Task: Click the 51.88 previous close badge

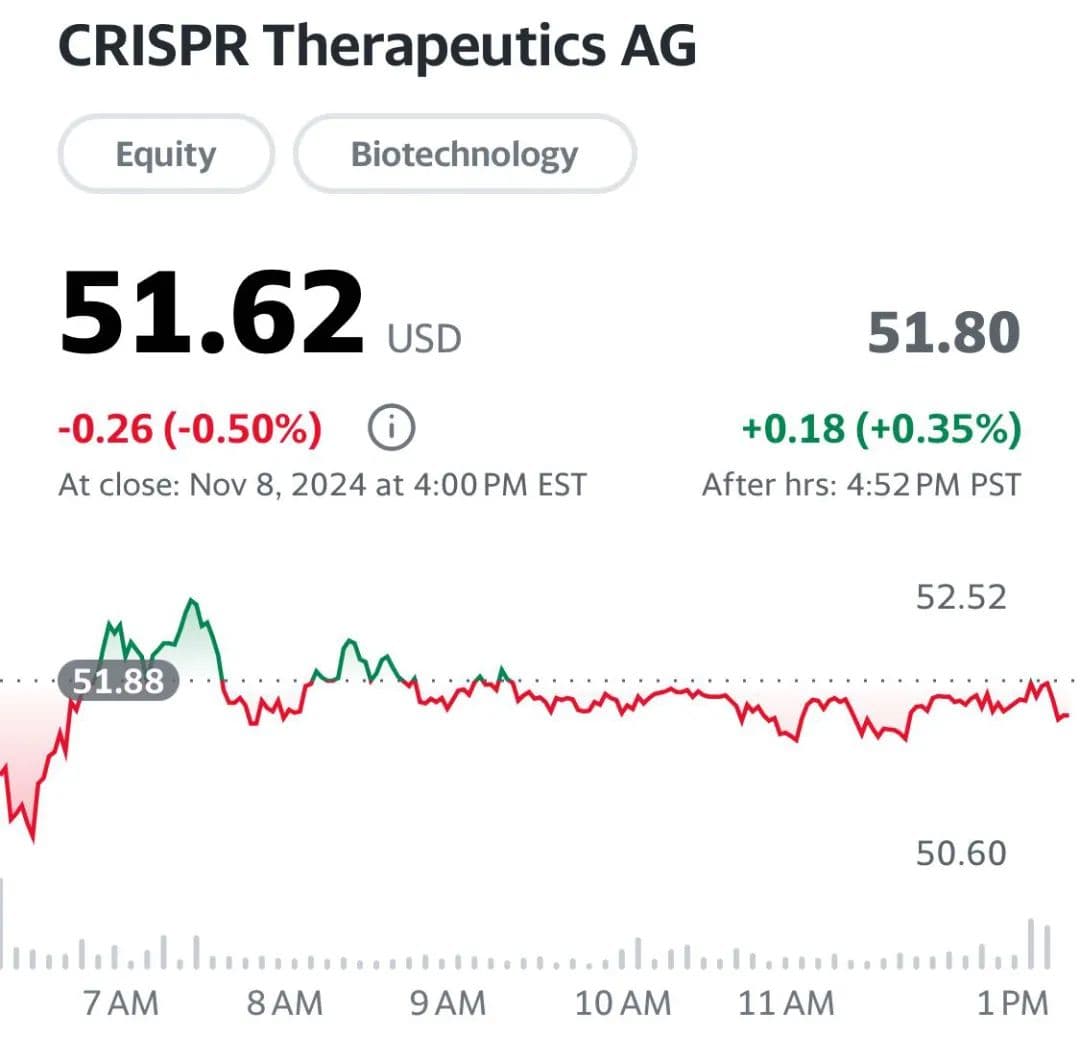Action: click(118, 682)
